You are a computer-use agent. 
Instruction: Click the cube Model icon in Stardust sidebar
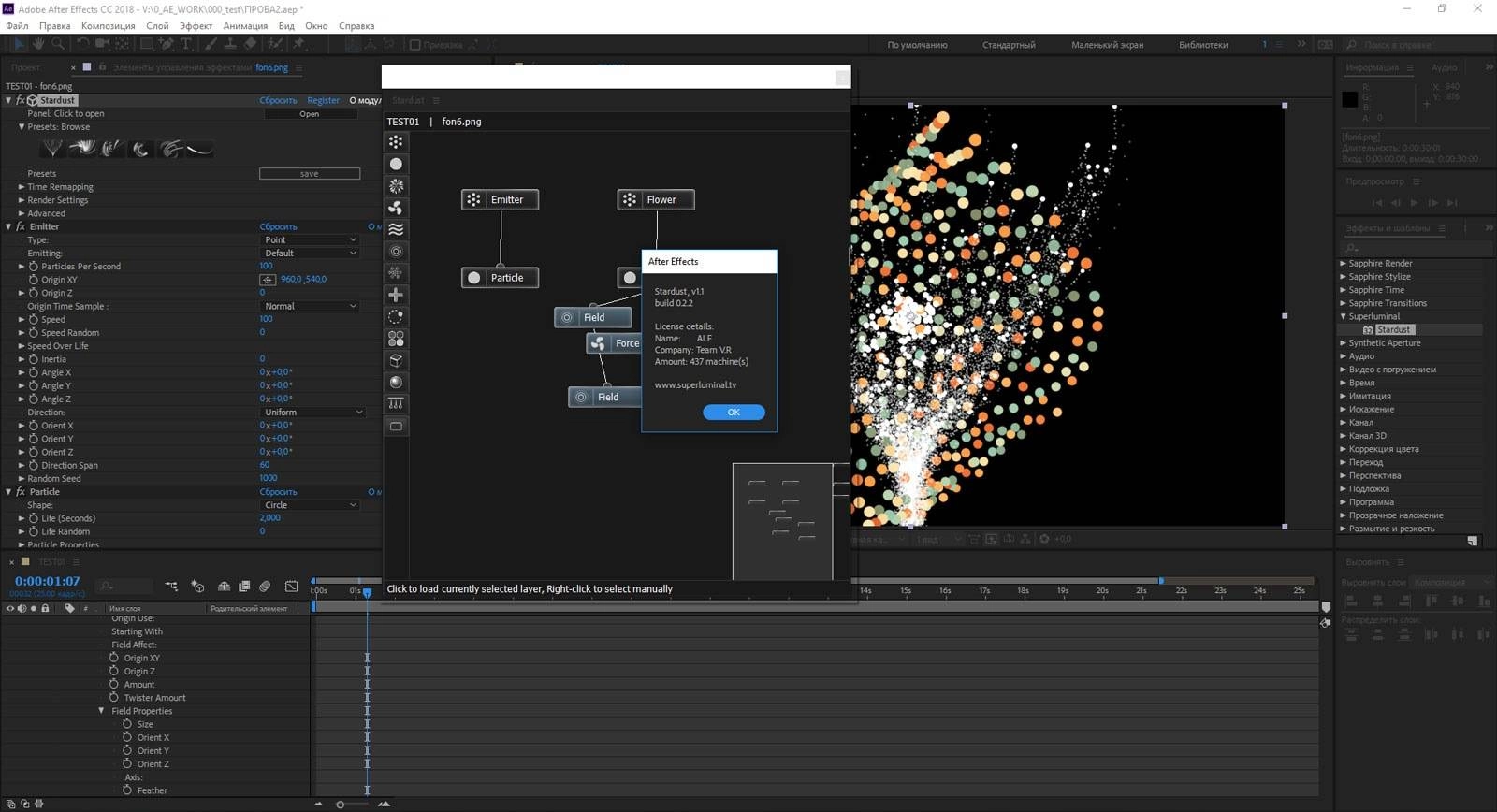(396, 360)
